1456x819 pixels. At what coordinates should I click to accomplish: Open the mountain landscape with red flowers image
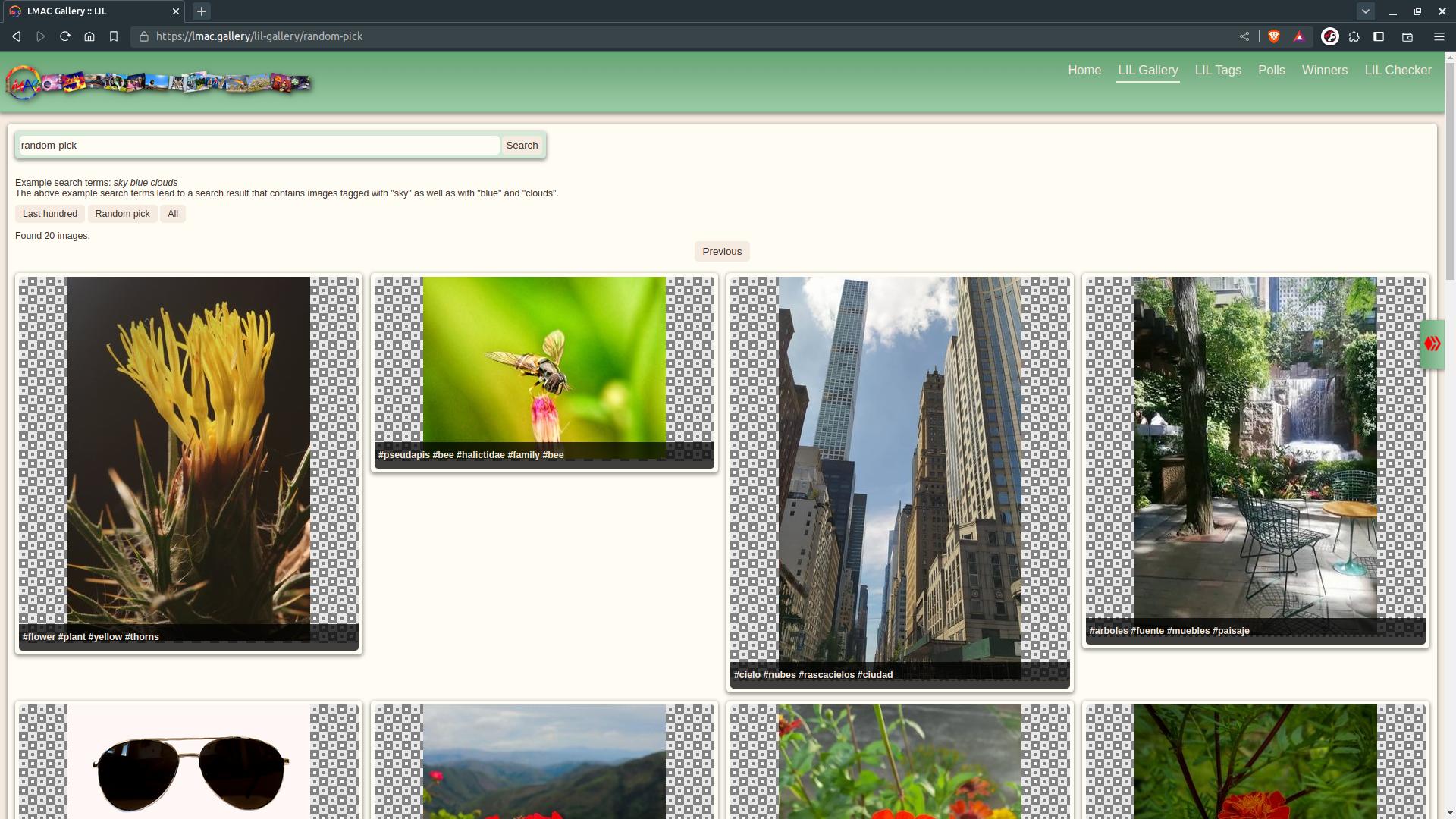point(544,761)
